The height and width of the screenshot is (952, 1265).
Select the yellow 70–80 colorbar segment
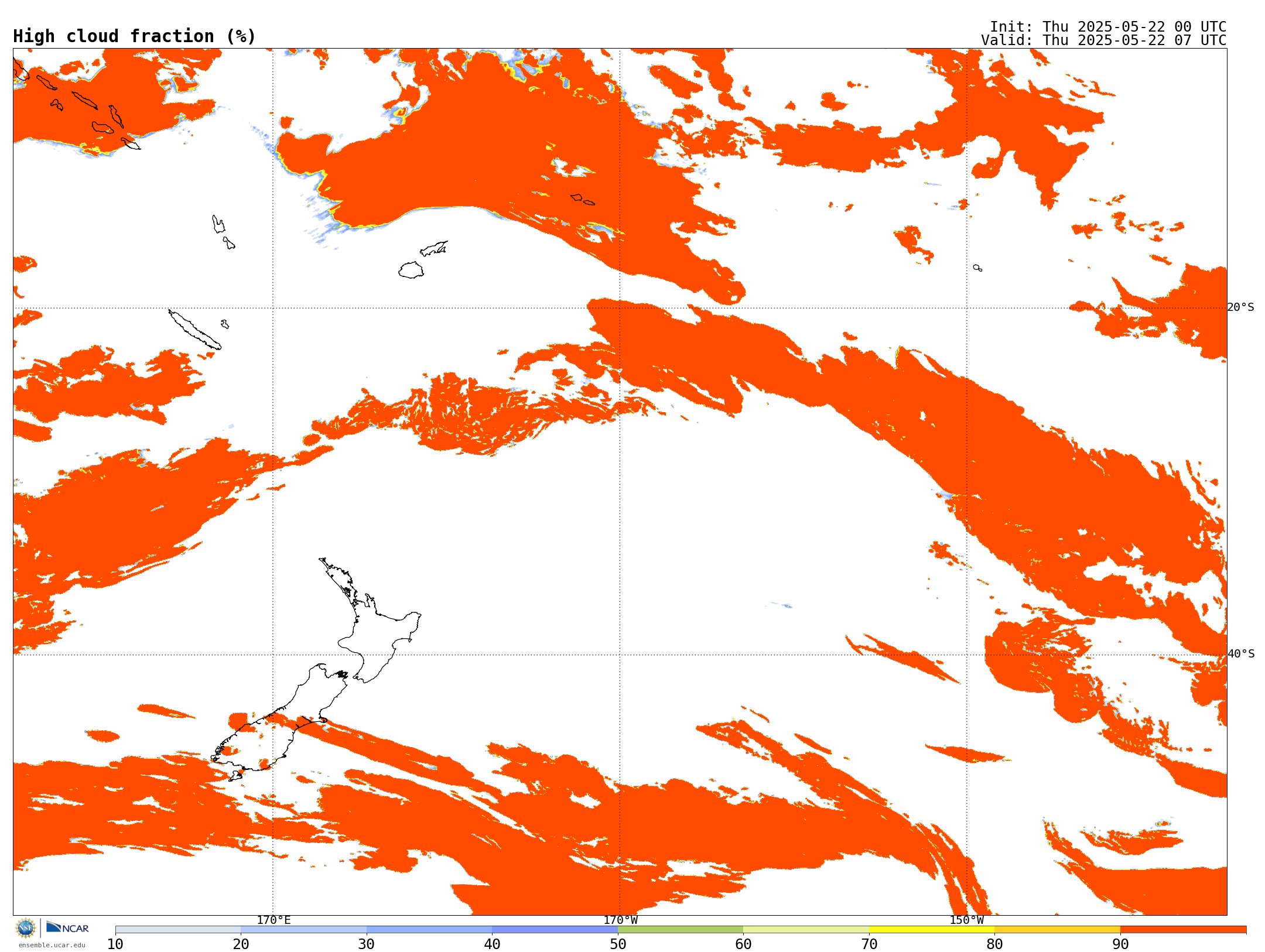pyautogui.click(x=931, y=930)
